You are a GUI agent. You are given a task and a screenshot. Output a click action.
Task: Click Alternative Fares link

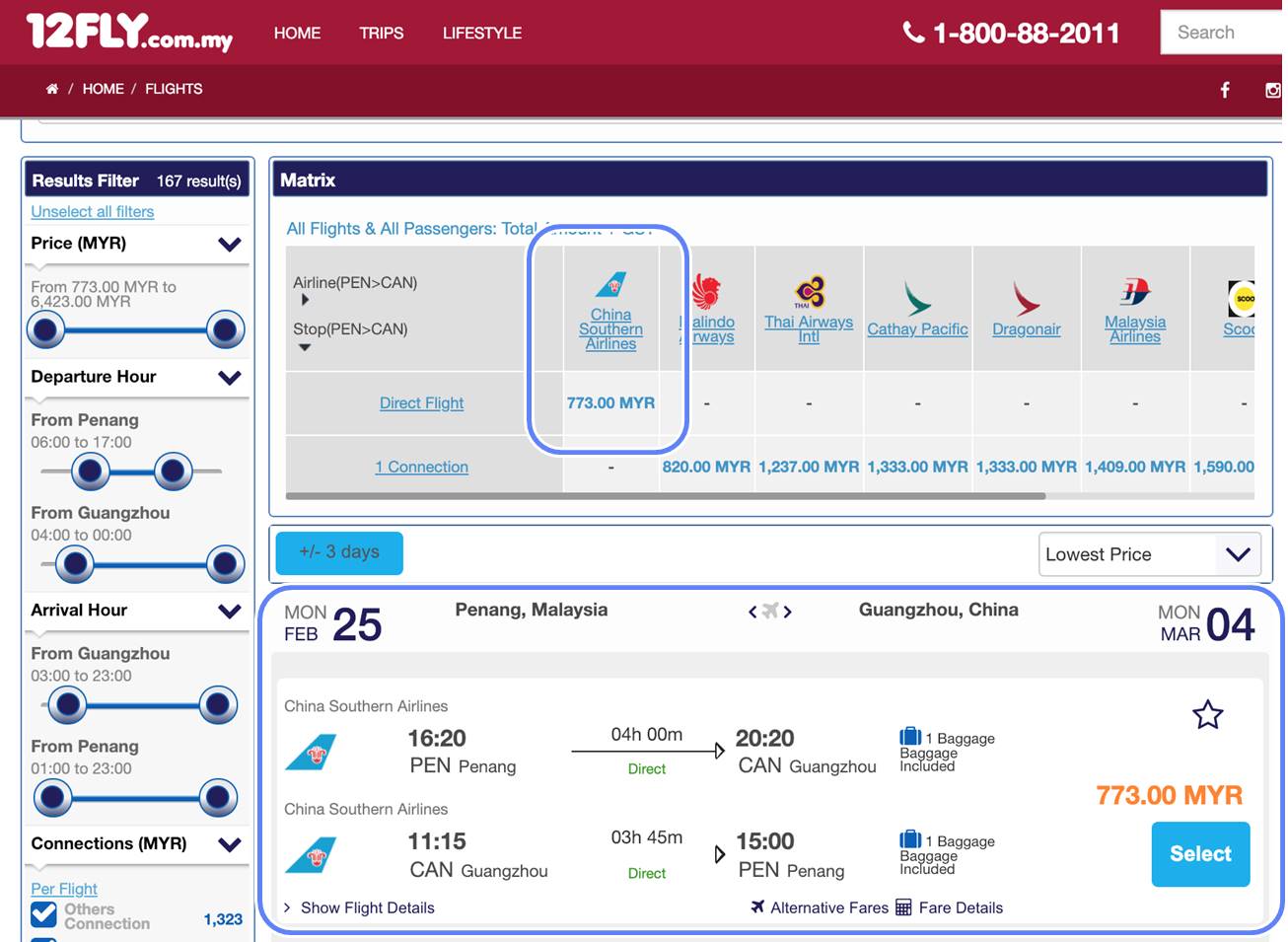point(829,907)
